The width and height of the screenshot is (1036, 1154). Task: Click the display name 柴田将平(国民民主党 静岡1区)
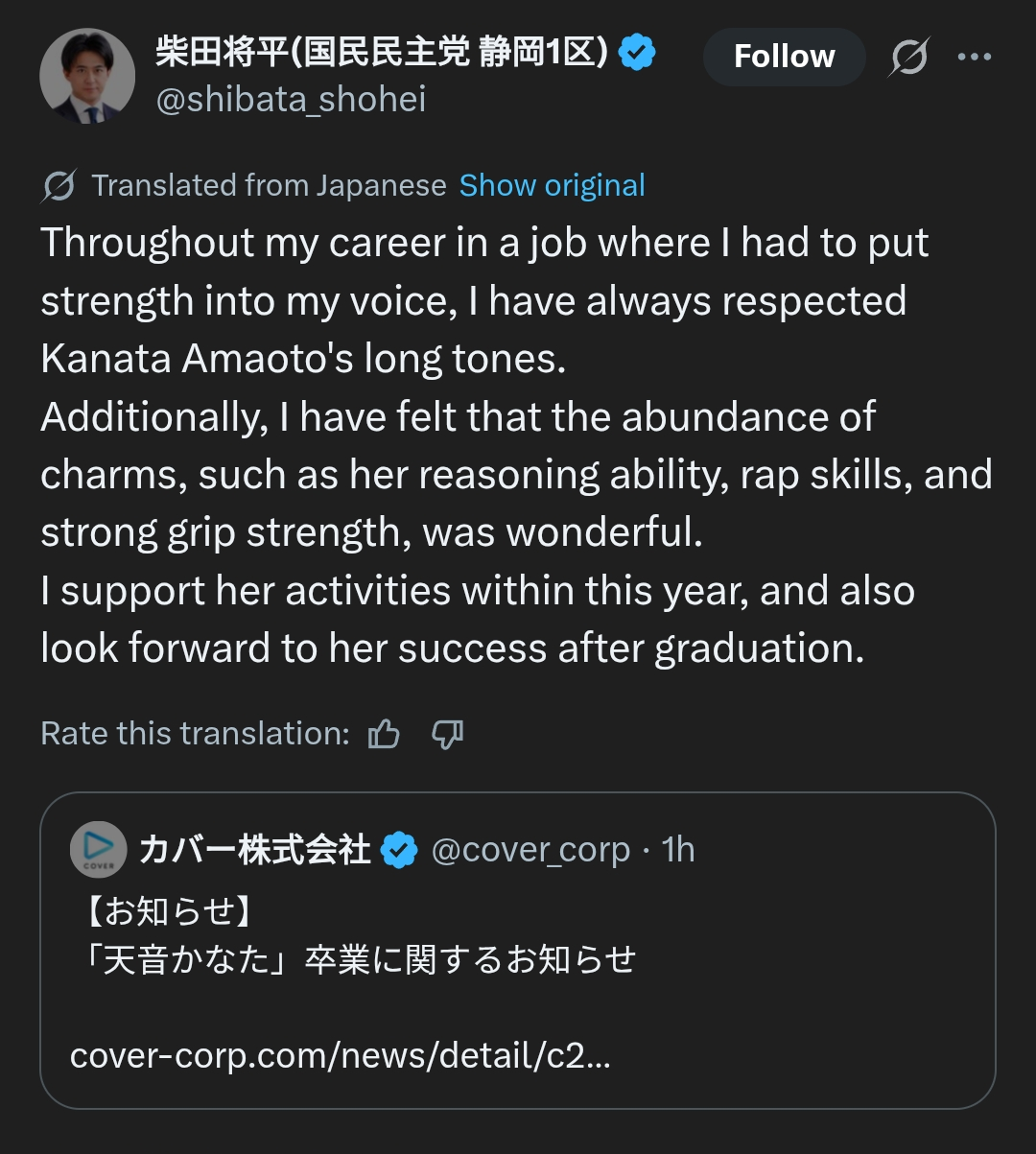click(382, 53)
